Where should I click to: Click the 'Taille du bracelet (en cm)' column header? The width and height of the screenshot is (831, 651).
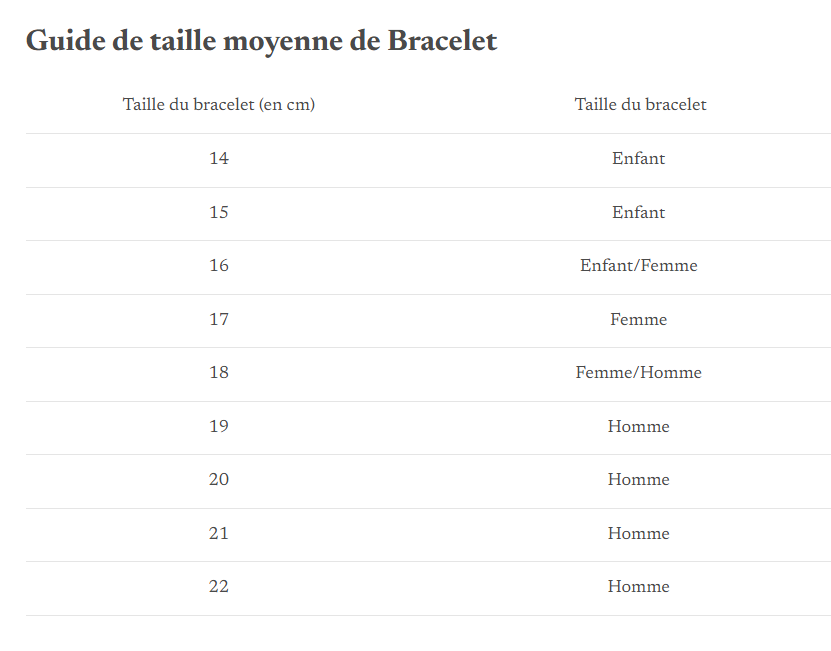tap(219, 105)
